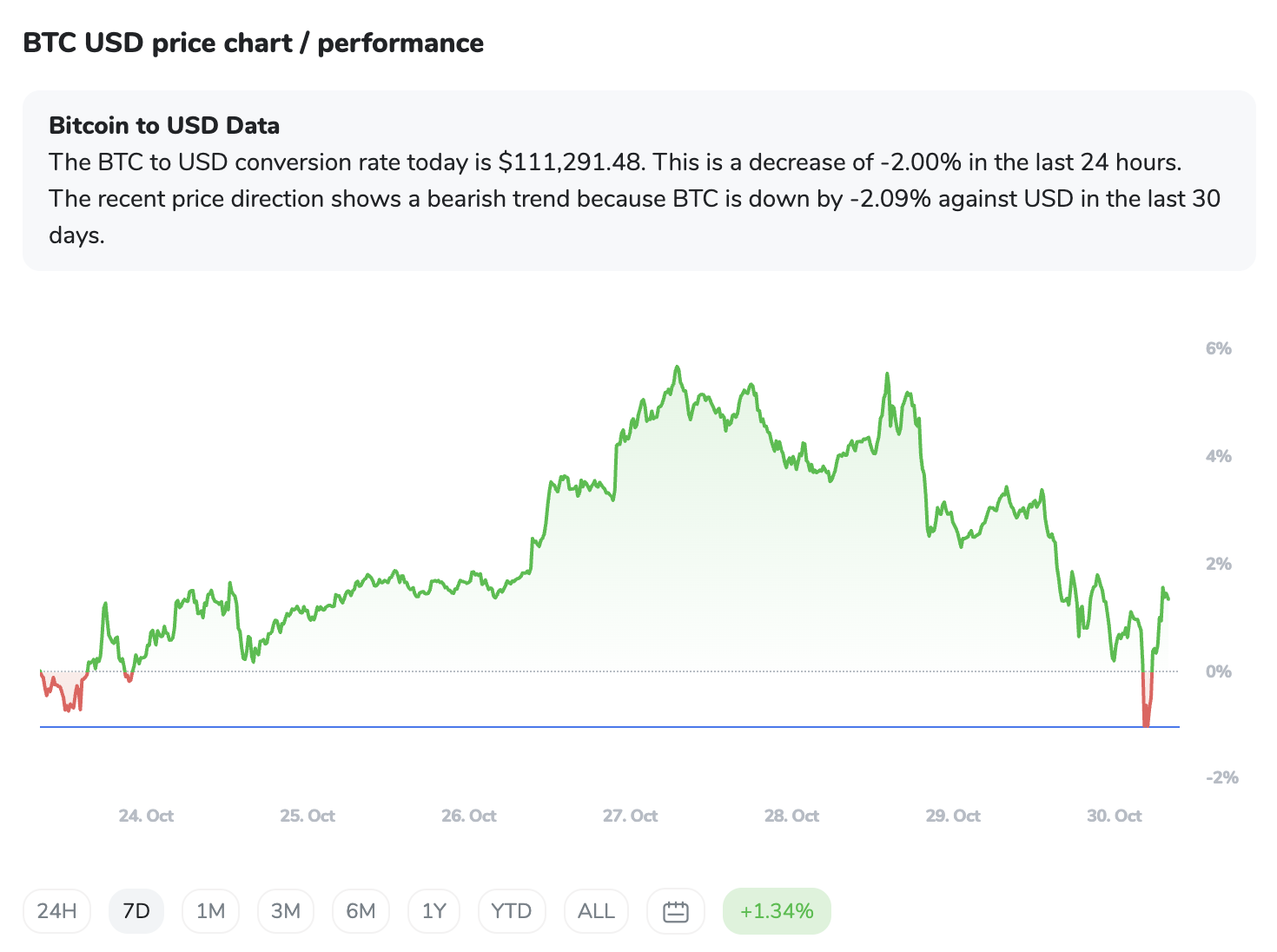Click the +1.34% performance badge
Viewport: 1277px width, 952px height.
point(777,911)
